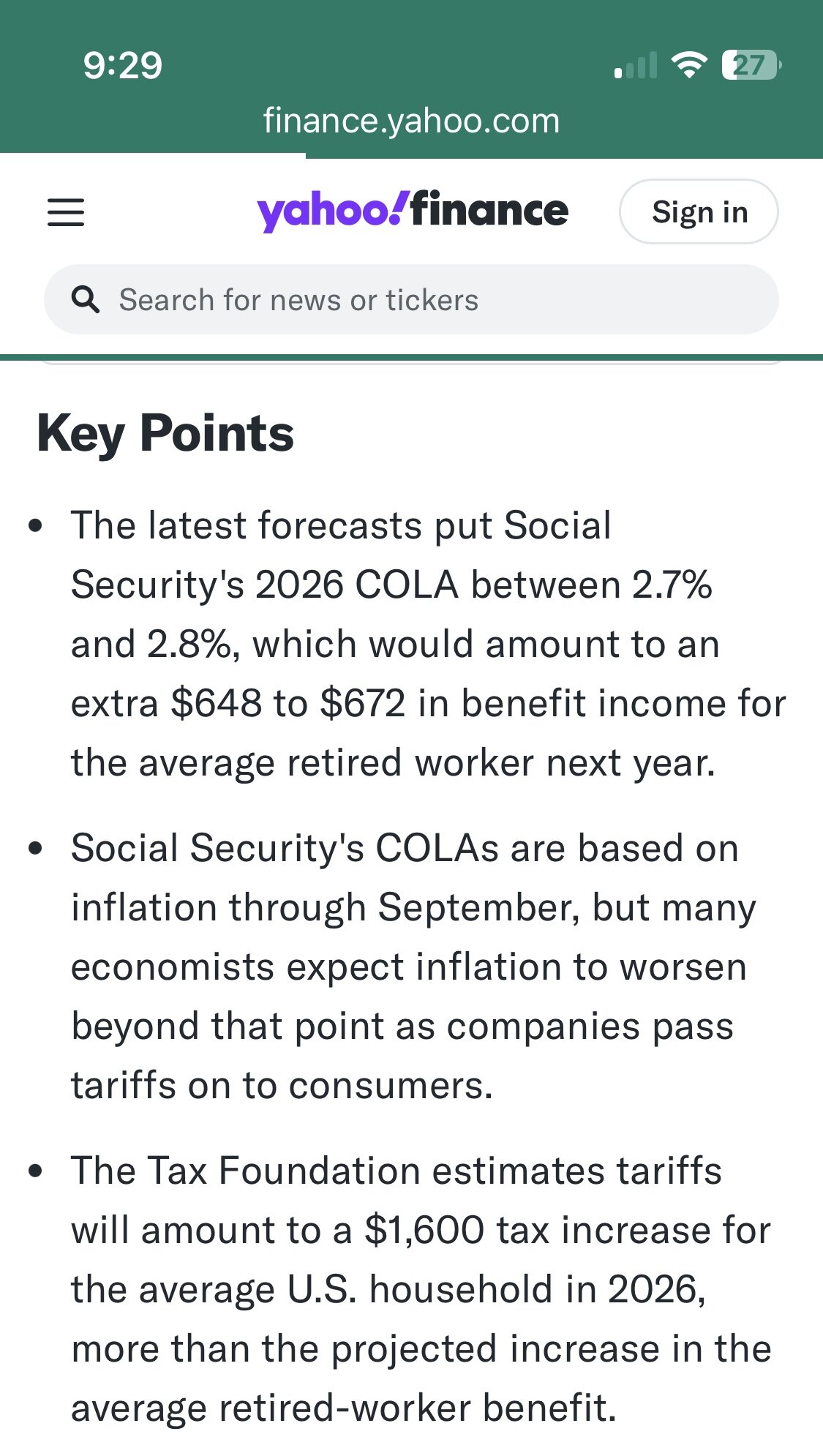Click the bullet marker beside "The latest forecasts"
823x1456 pixels.
pos(35,526)
